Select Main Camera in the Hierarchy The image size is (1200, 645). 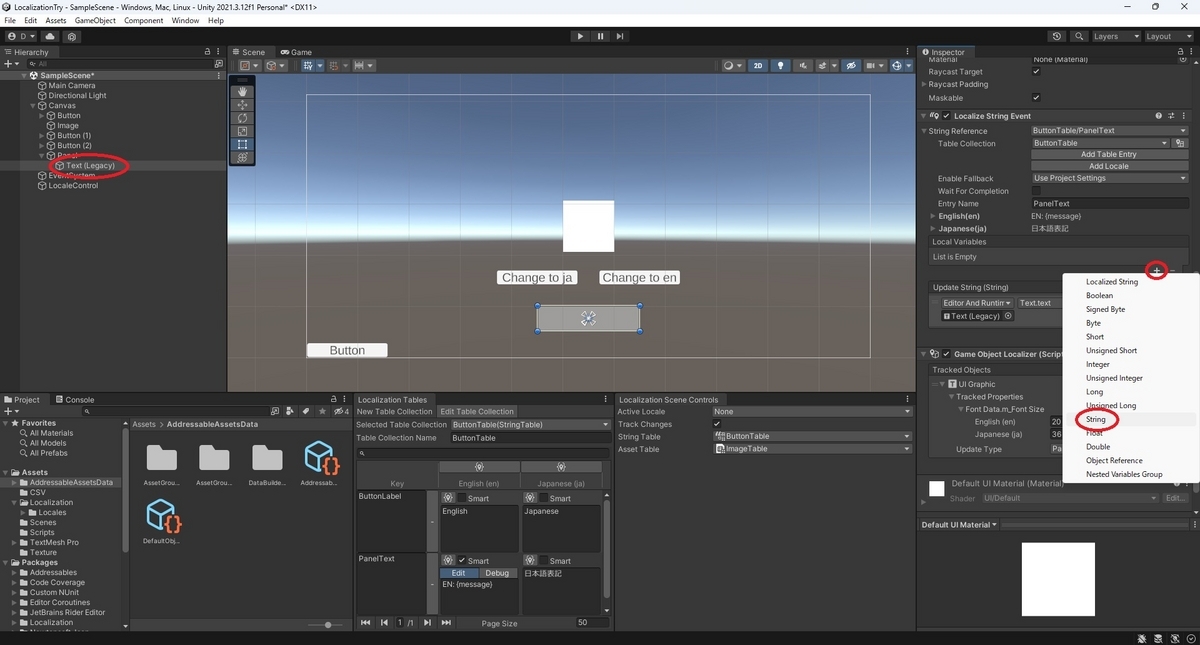(x=72, y=86)
